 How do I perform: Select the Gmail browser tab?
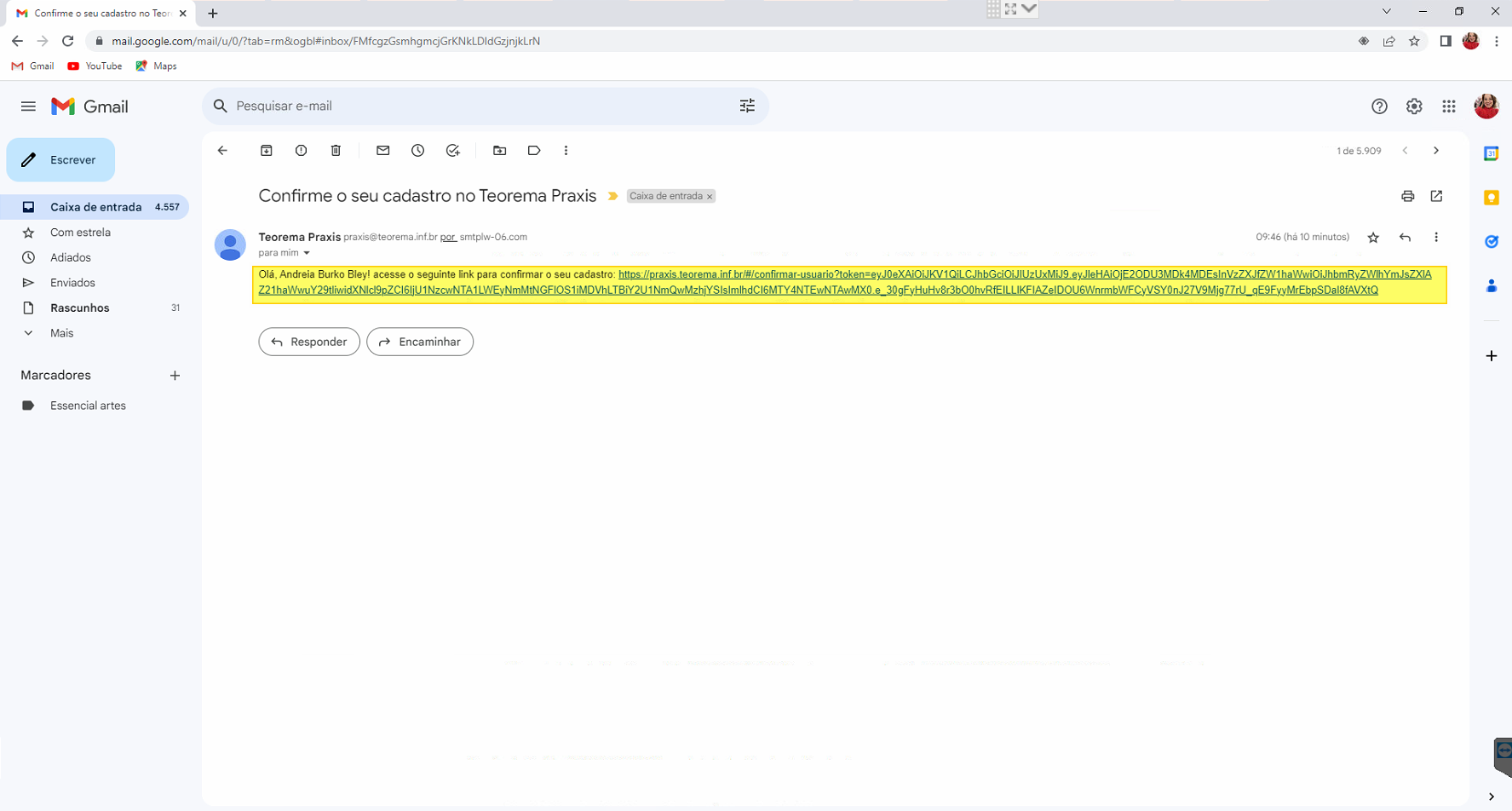click(x=101, y=14)
